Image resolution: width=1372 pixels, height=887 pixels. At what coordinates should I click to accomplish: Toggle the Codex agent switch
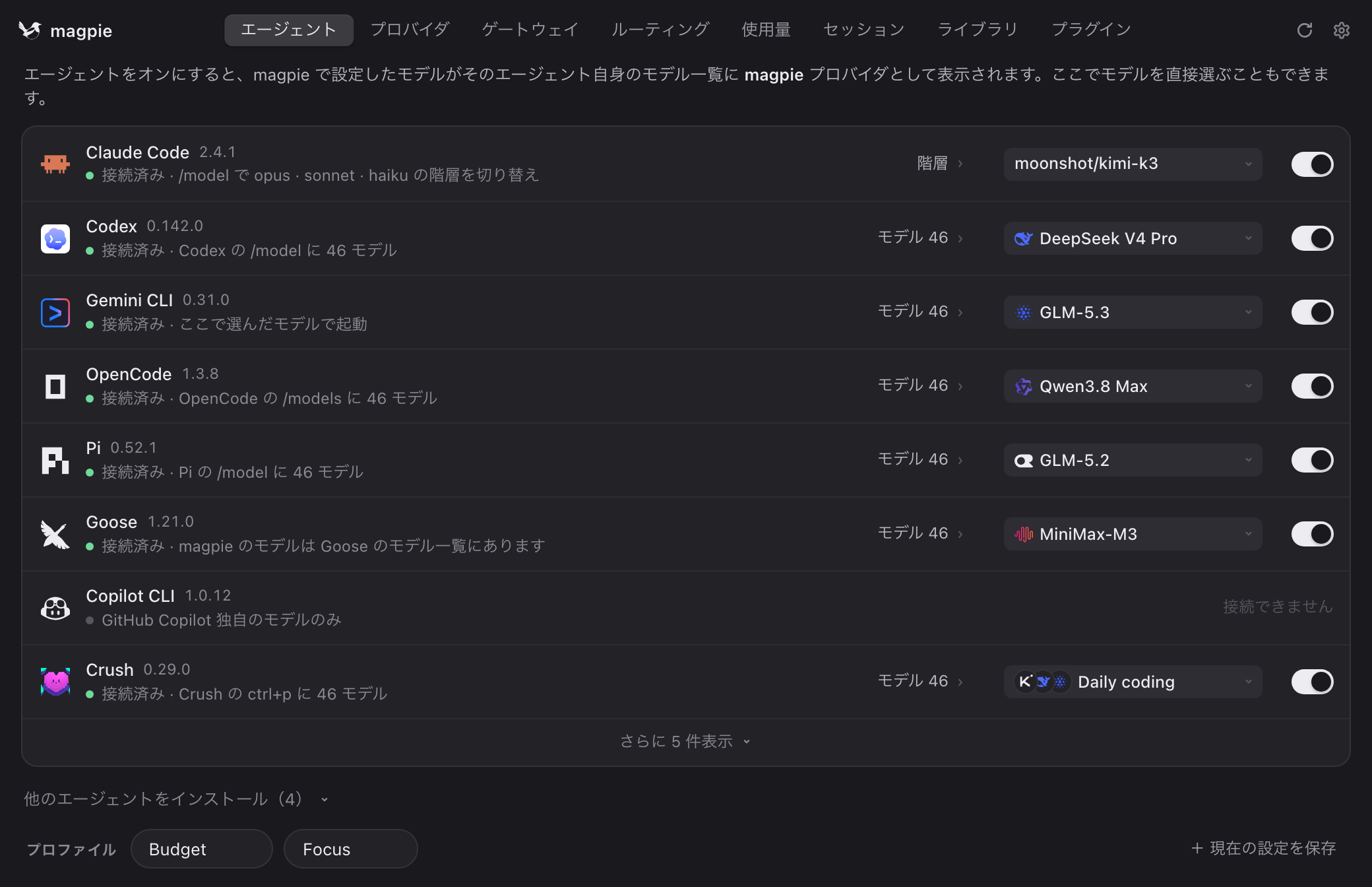pyautogui.click(x=1312, y=238)
